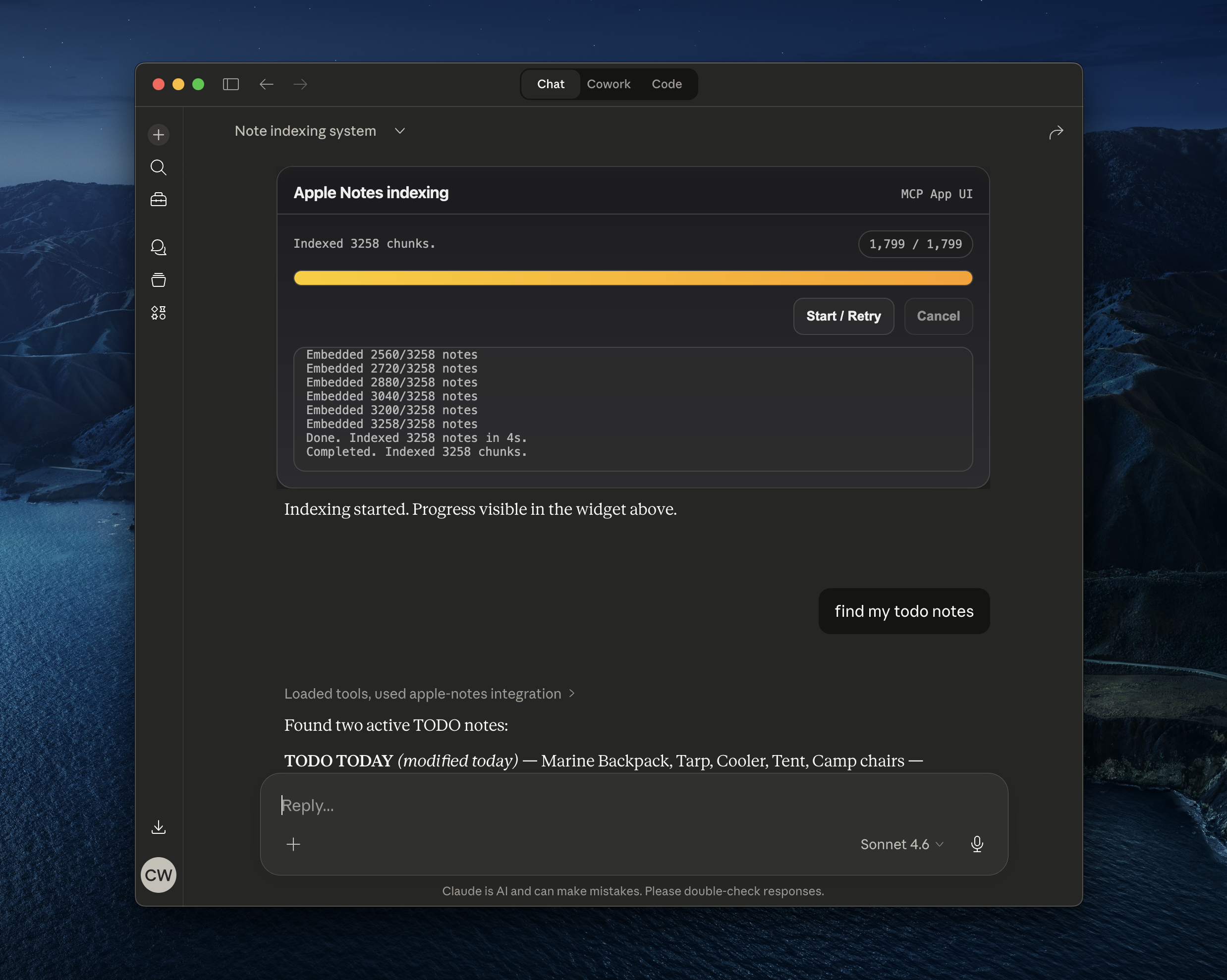Open the chats bubble icon in sidebar

coord(158,247)
